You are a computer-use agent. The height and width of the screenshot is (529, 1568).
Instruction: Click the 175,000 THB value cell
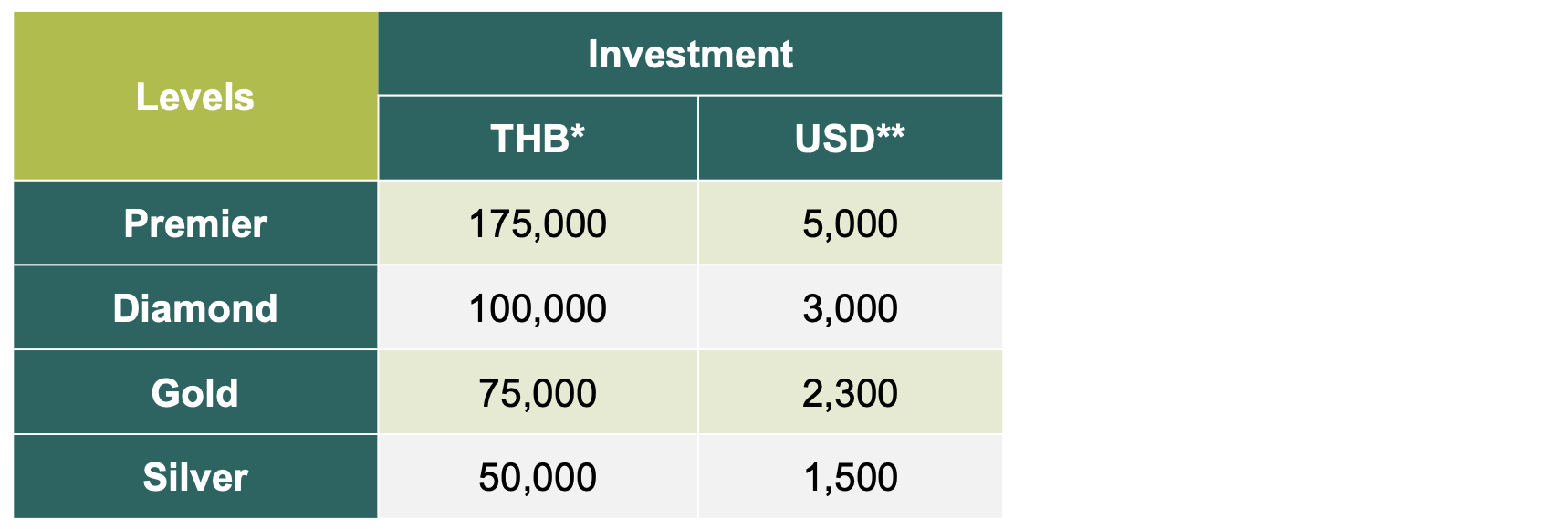[538, 223]
